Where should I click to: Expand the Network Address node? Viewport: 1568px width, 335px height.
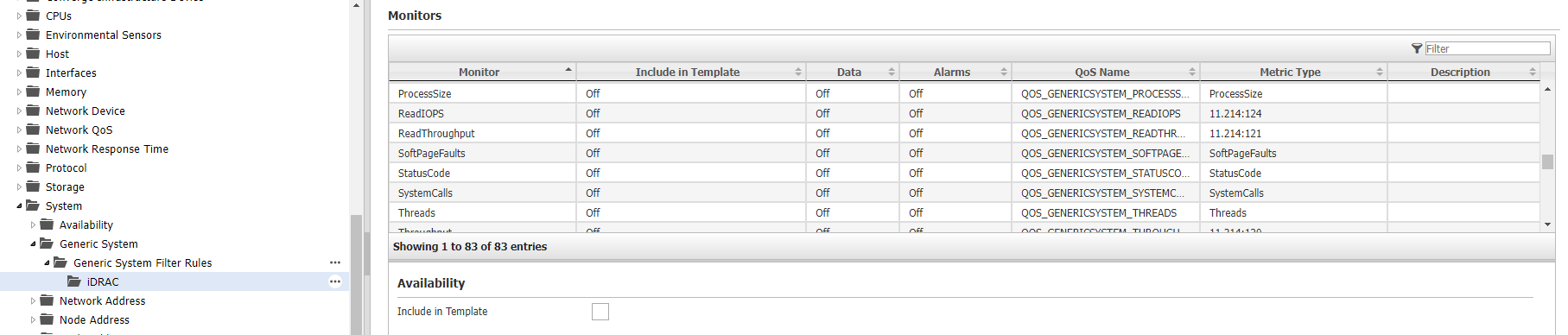33,300
